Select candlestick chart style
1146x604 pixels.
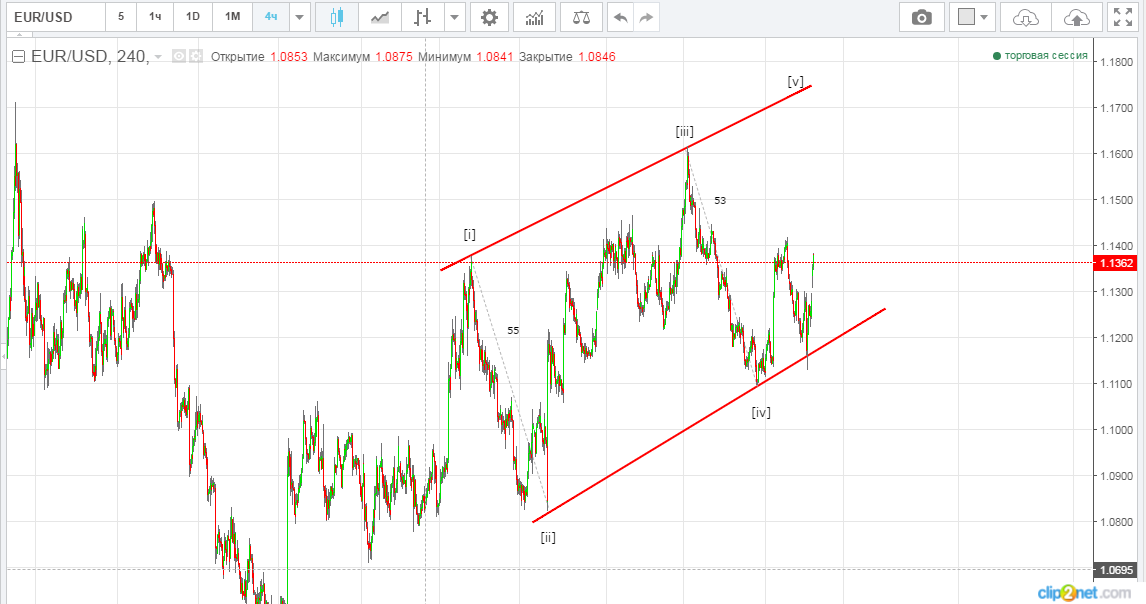pyautogui.click(x=337, y=17)
